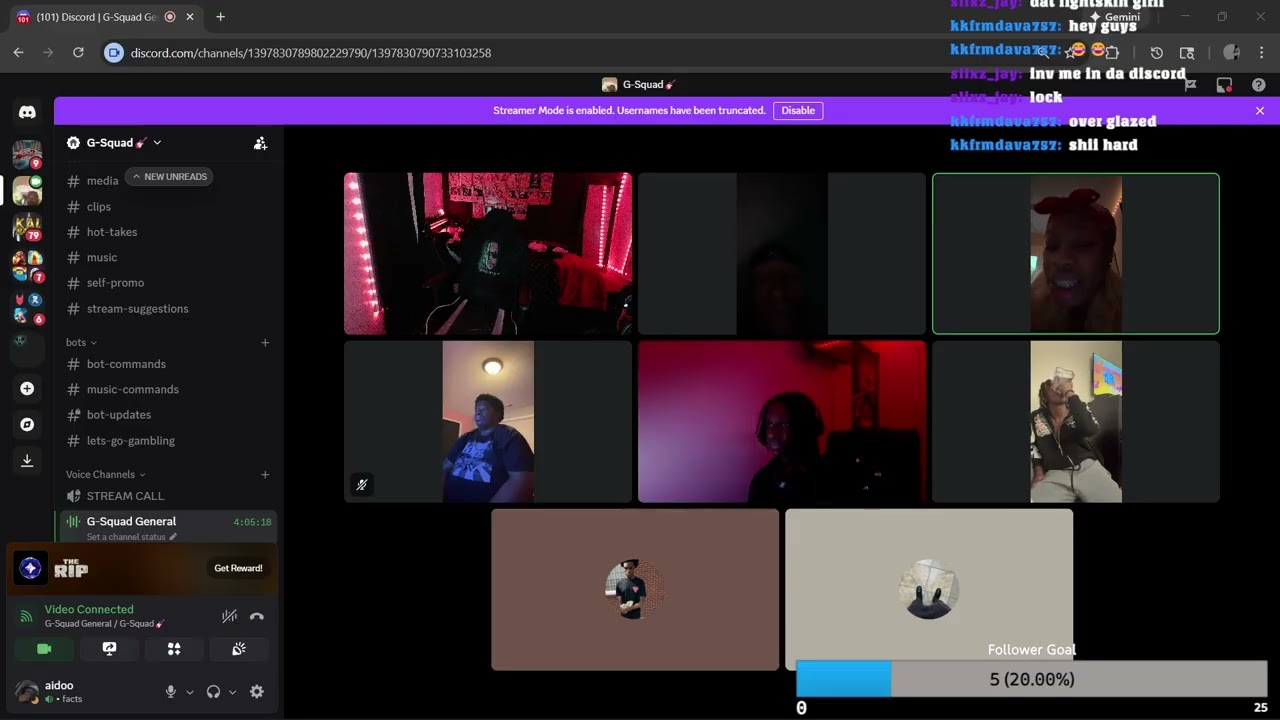Click Discord inbox icon in title bar
This screenshot has width=1280, height=720.
(x=1224, y=85)
